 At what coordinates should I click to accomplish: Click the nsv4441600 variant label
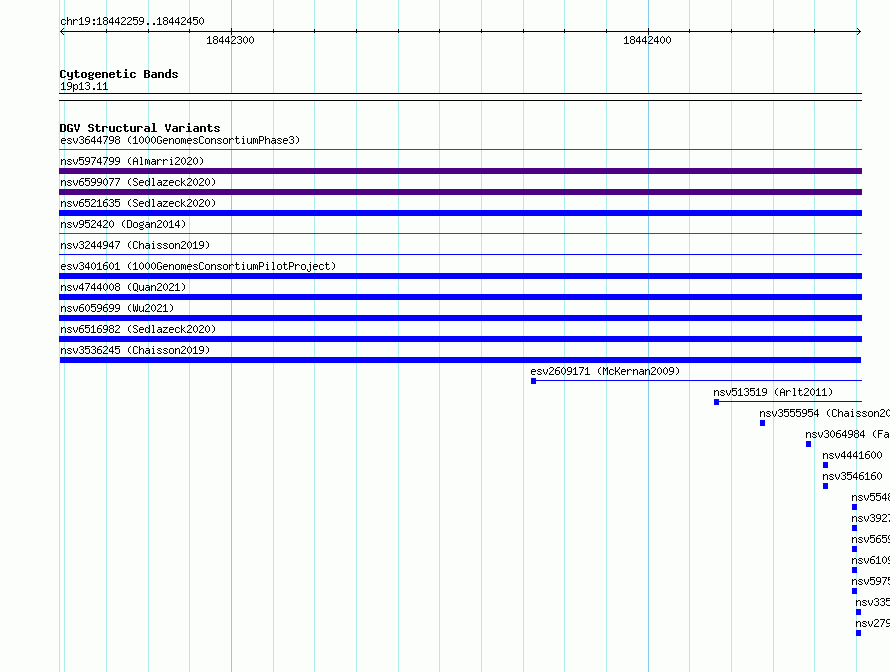(x=852, y=455)
